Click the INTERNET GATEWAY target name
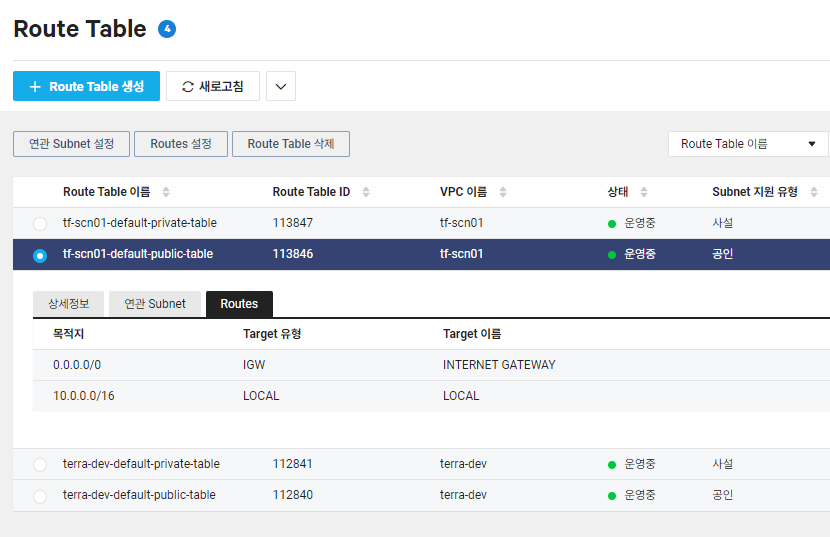This screenshot has height=537, width=830. [499, 365]
